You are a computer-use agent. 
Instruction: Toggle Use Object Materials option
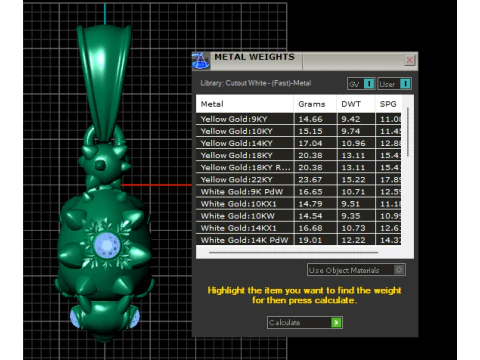[356, 270]
